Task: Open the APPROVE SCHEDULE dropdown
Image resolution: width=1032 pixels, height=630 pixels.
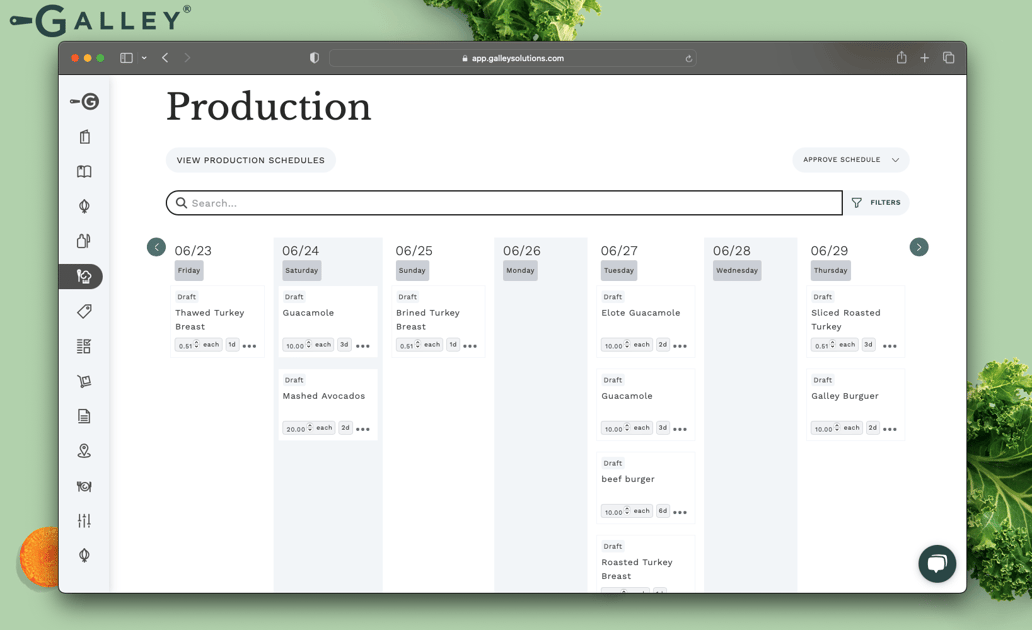Action: pos(851,160)
